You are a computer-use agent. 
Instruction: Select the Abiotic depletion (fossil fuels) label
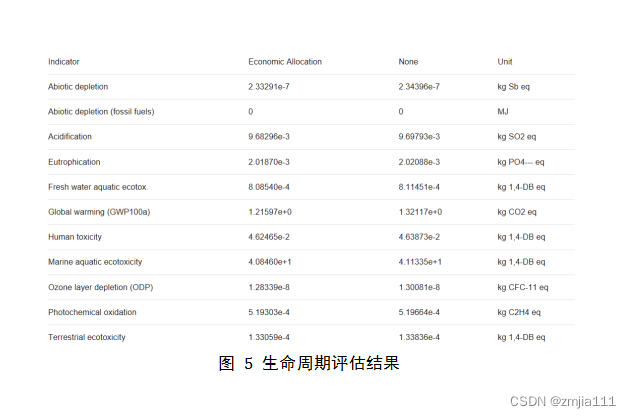[101, 111]
